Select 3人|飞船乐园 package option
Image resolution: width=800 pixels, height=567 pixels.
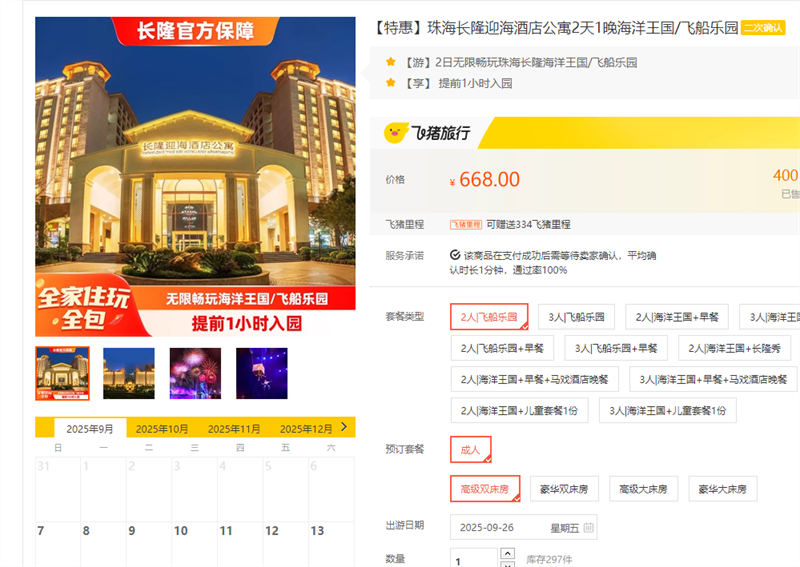[576, 317]
